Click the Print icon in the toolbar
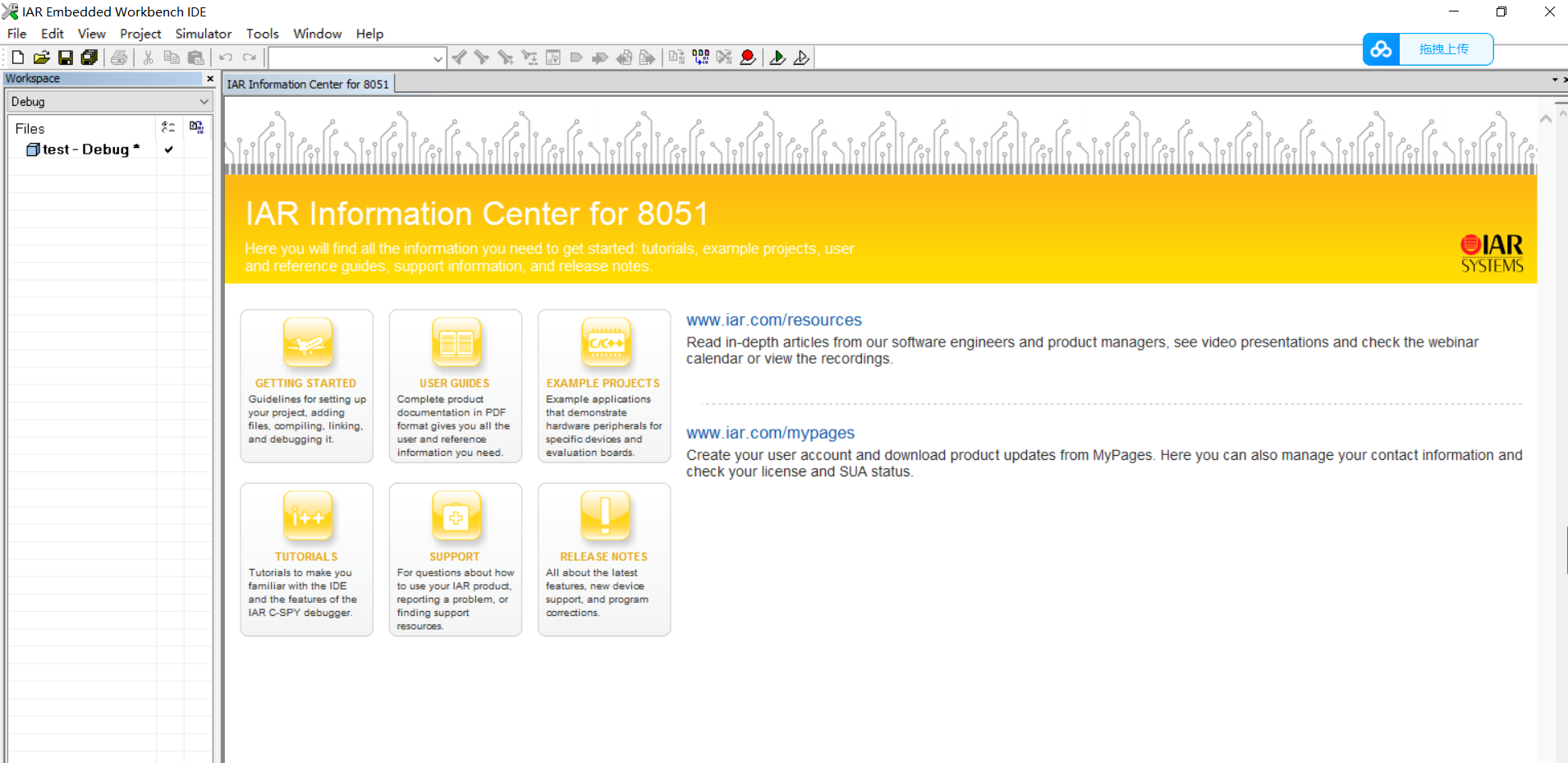This screenshot has width=1568, height=763. coord(119,57)
